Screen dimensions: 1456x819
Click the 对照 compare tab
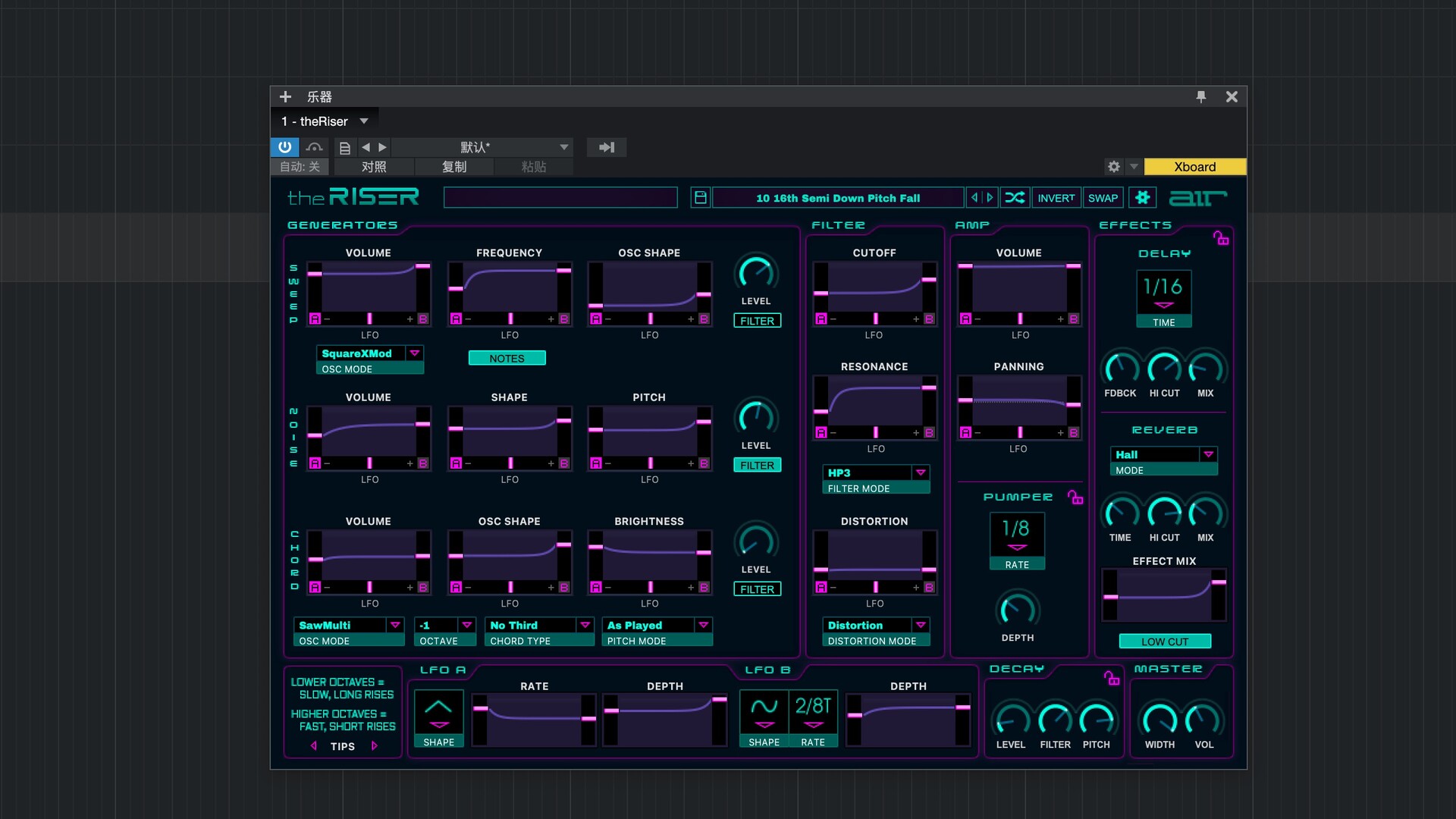(374, 167)
